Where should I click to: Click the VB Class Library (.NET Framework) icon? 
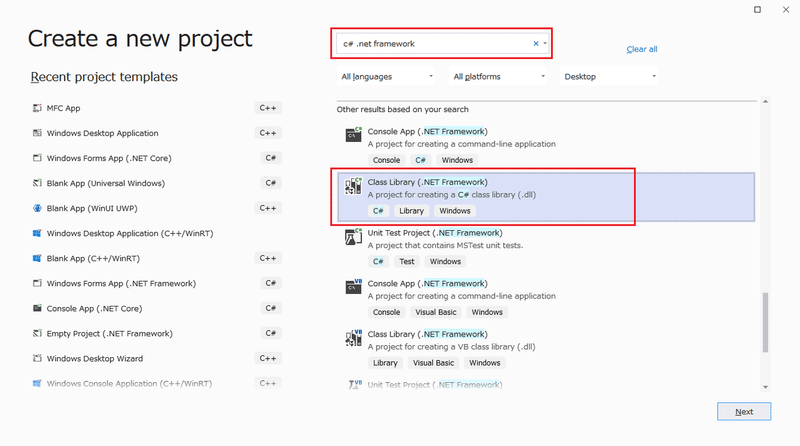tap(353, 338)
